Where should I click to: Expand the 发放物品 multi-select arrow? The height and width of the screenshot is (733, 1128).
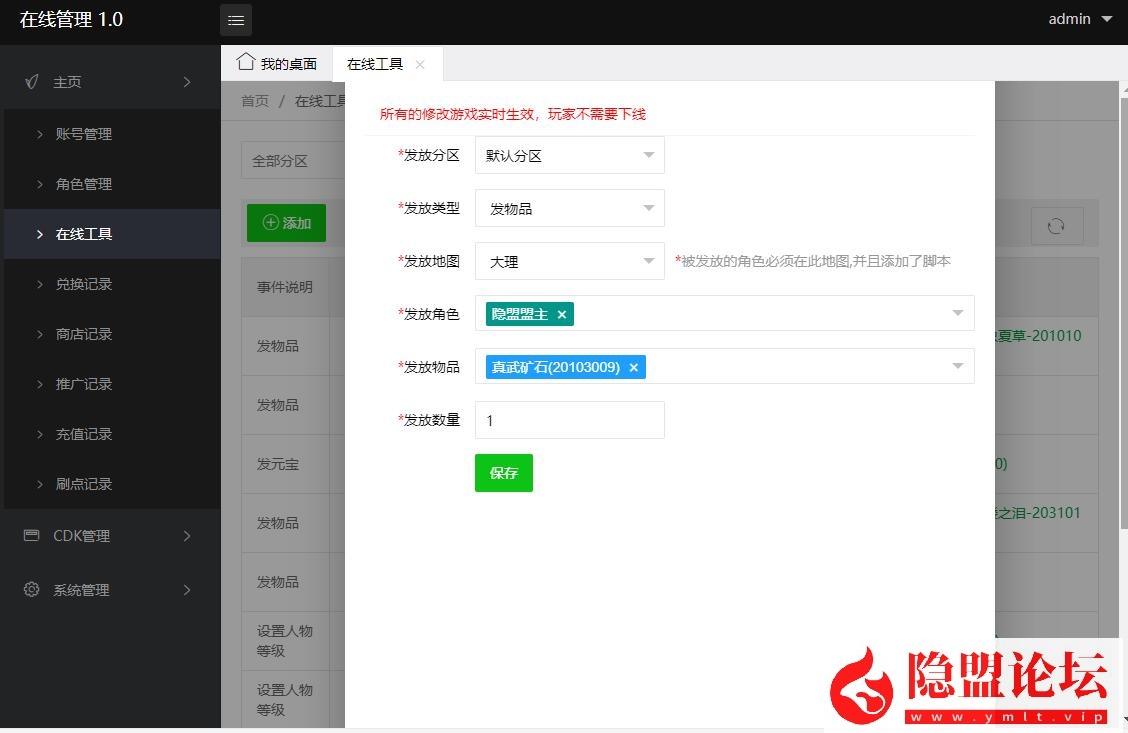click(x=957, y=367)
